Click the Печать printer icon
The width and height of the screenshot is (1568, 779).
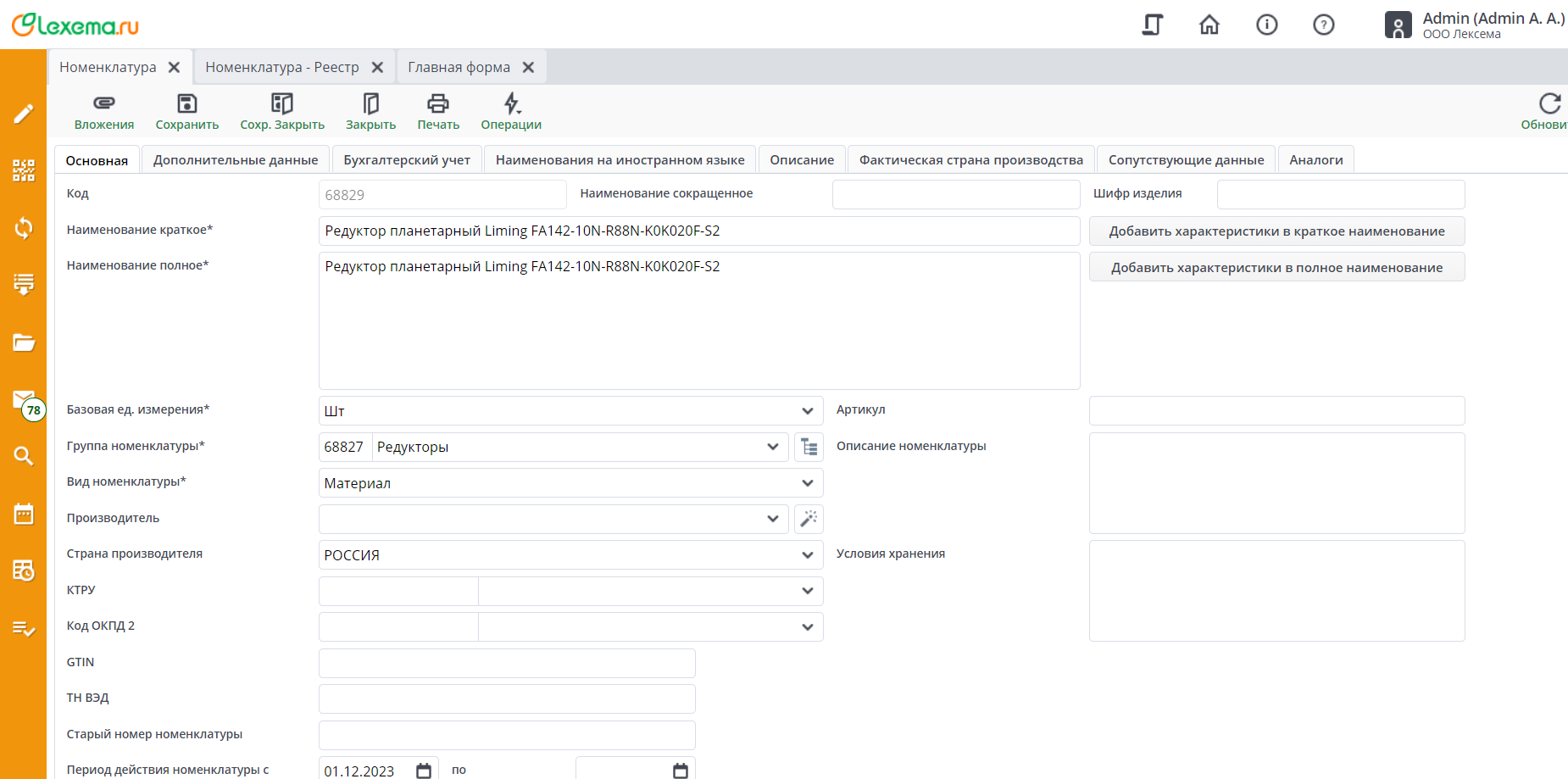(437, 104)
